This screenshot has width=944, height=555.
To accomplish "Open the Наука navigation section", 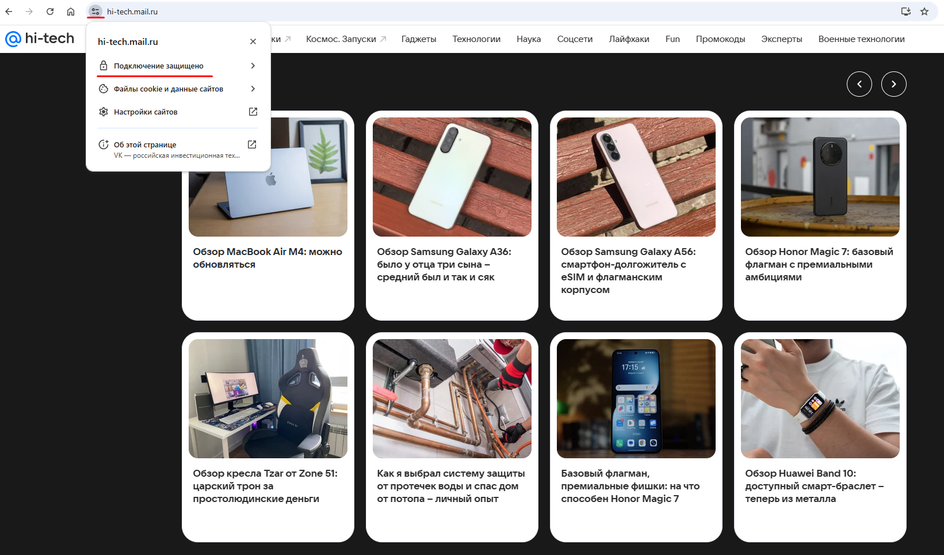I will click(x=529, y=39).
